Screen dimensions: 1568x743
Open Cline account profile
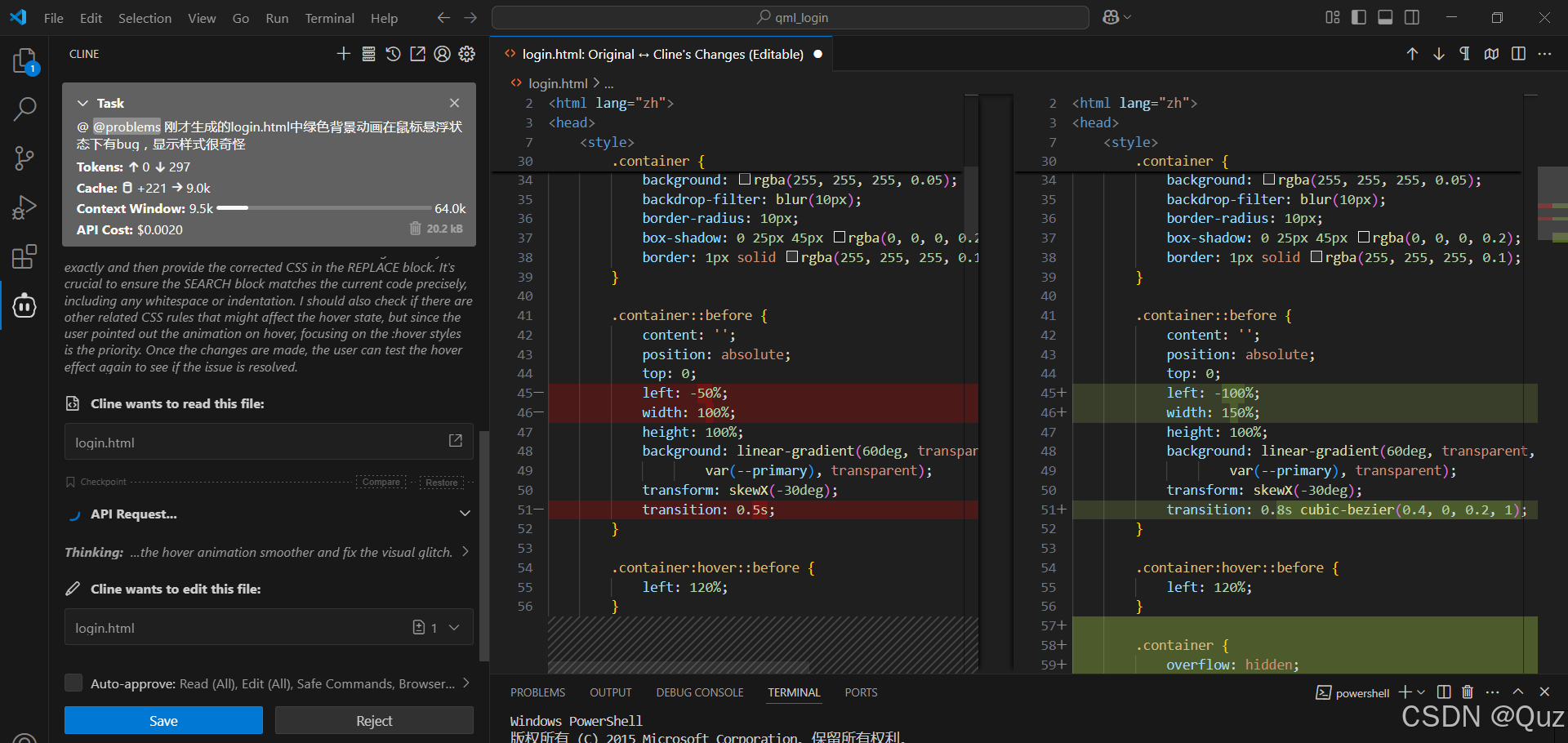[x=442, y=54]
